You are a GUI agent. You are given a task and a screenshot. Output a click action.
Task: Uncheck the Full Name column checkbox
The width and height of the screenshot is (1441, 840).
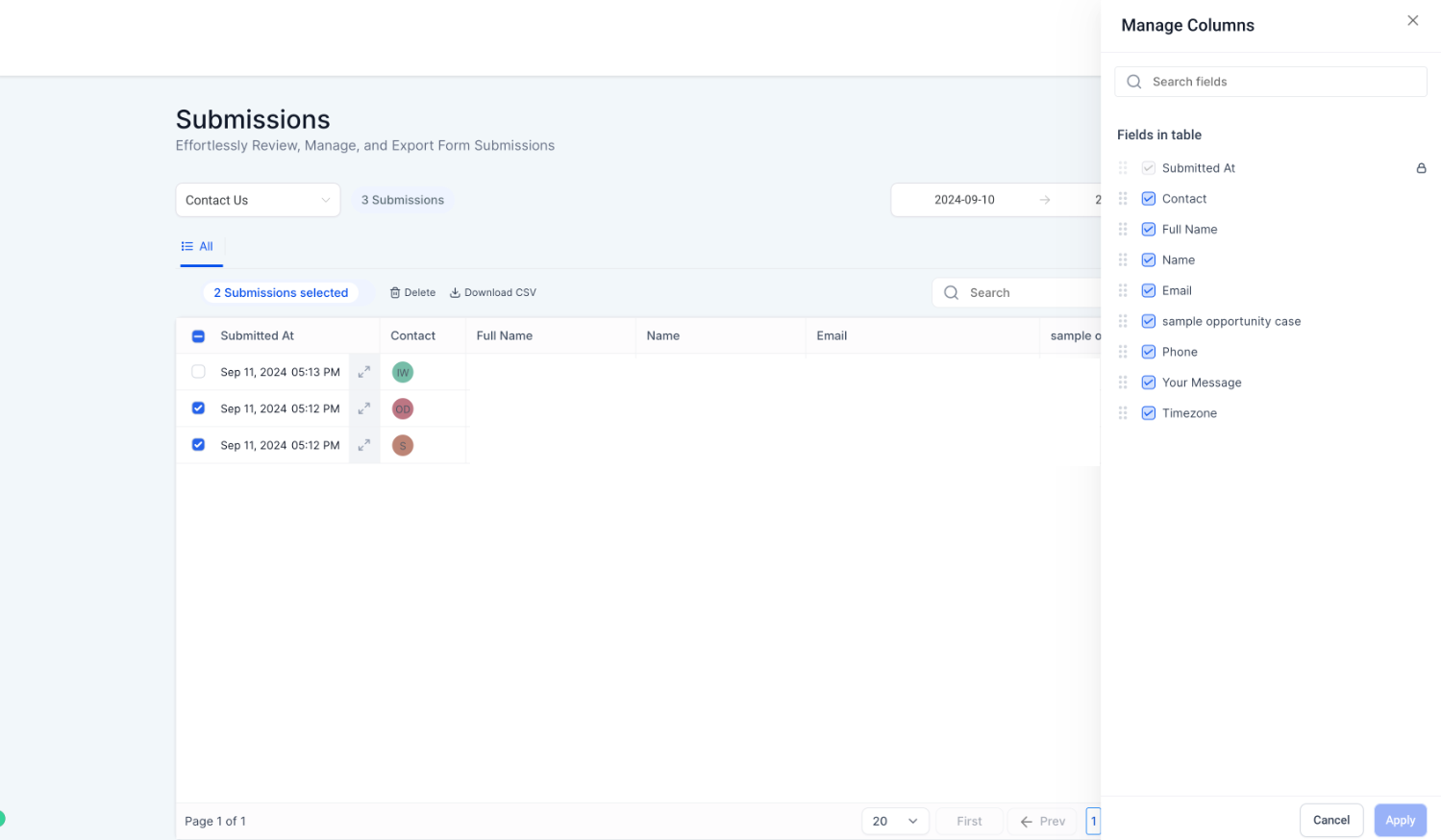click(x=1148, y=230)
